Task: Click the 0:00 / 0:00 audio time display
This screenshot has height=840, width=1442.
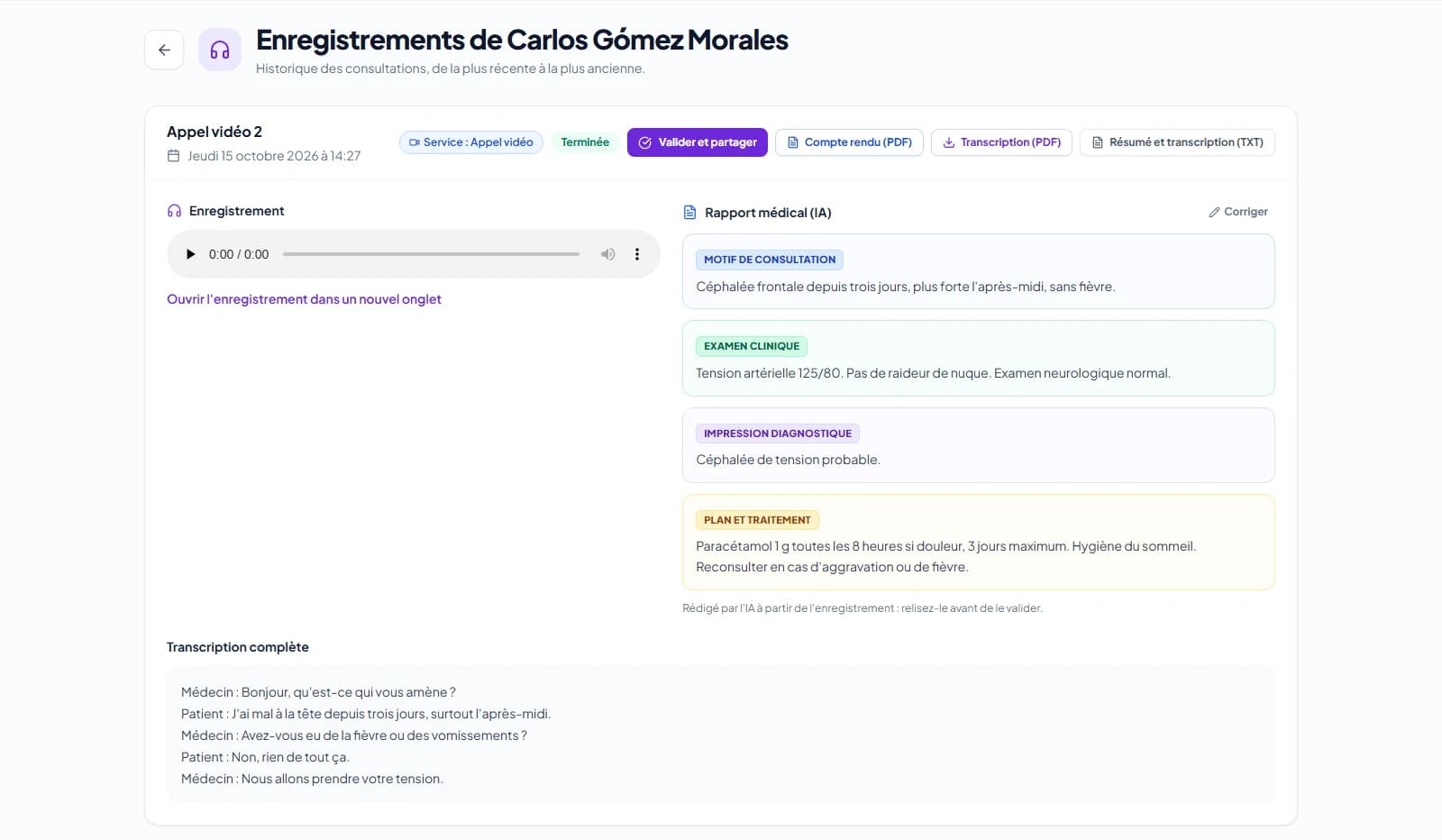Action: [239, 254]
